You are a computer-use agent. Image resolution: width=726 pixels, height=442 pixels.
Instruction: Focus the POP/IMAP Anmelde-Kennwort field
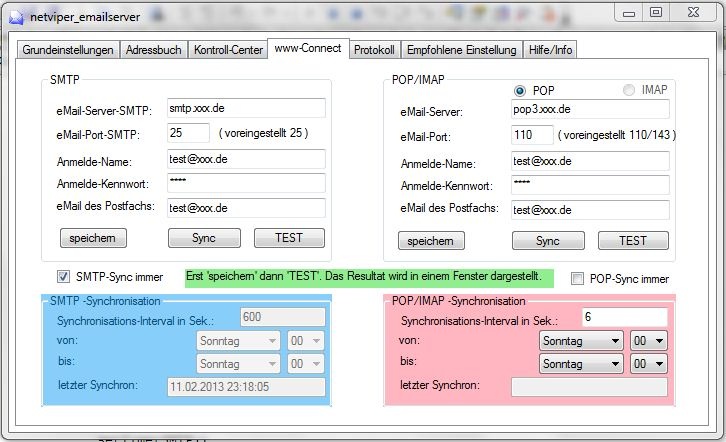click(x=590, y=185)
